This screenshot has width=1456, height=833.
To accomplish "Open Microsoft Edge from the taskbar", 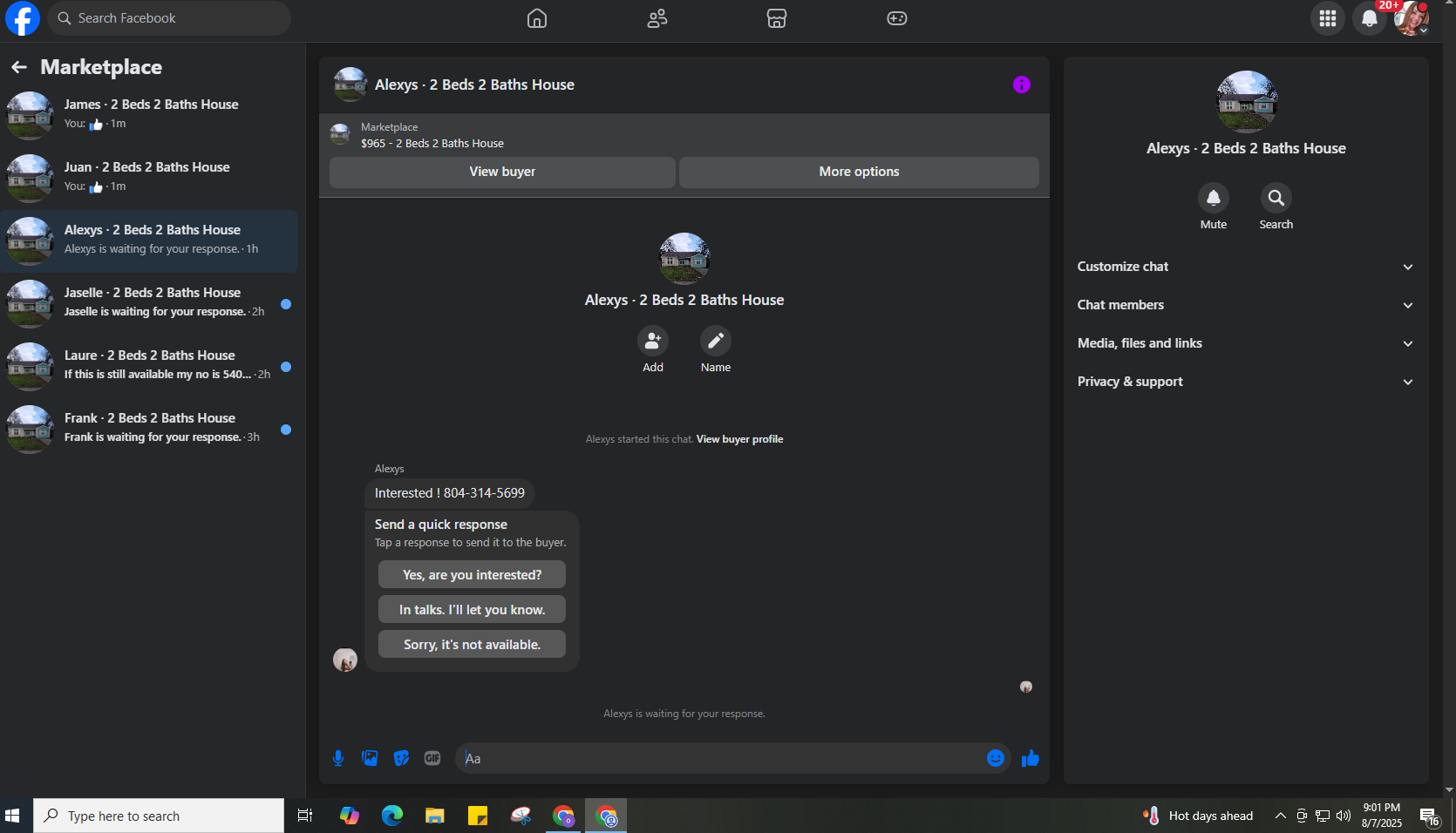I will [392, 816].
